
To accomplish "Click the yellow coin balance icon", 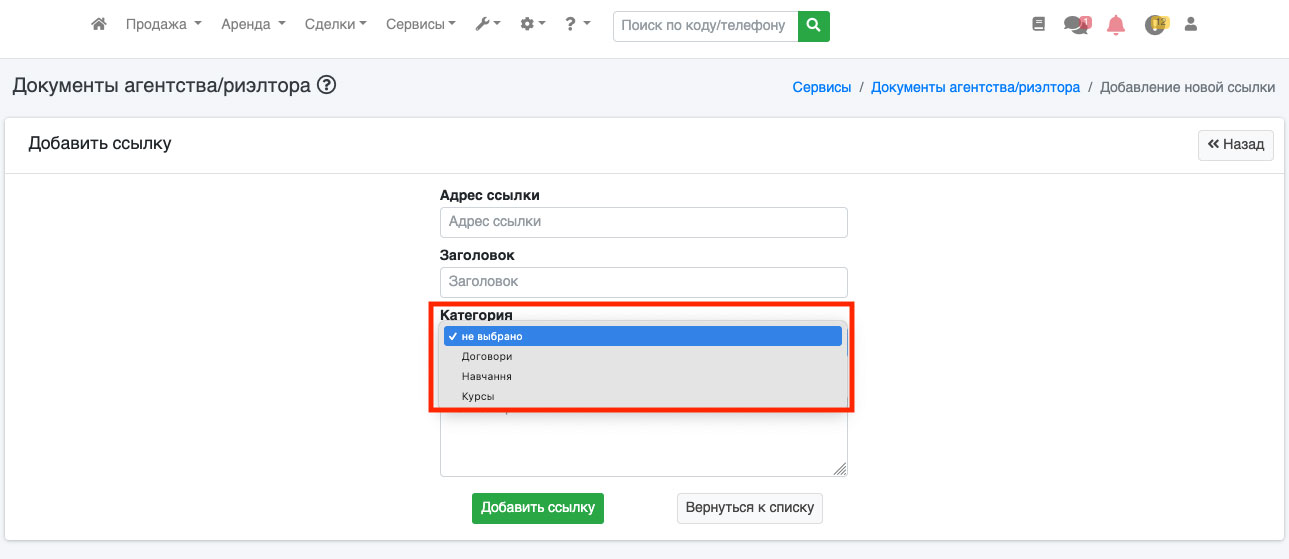I will click(x=1156, y=24).
